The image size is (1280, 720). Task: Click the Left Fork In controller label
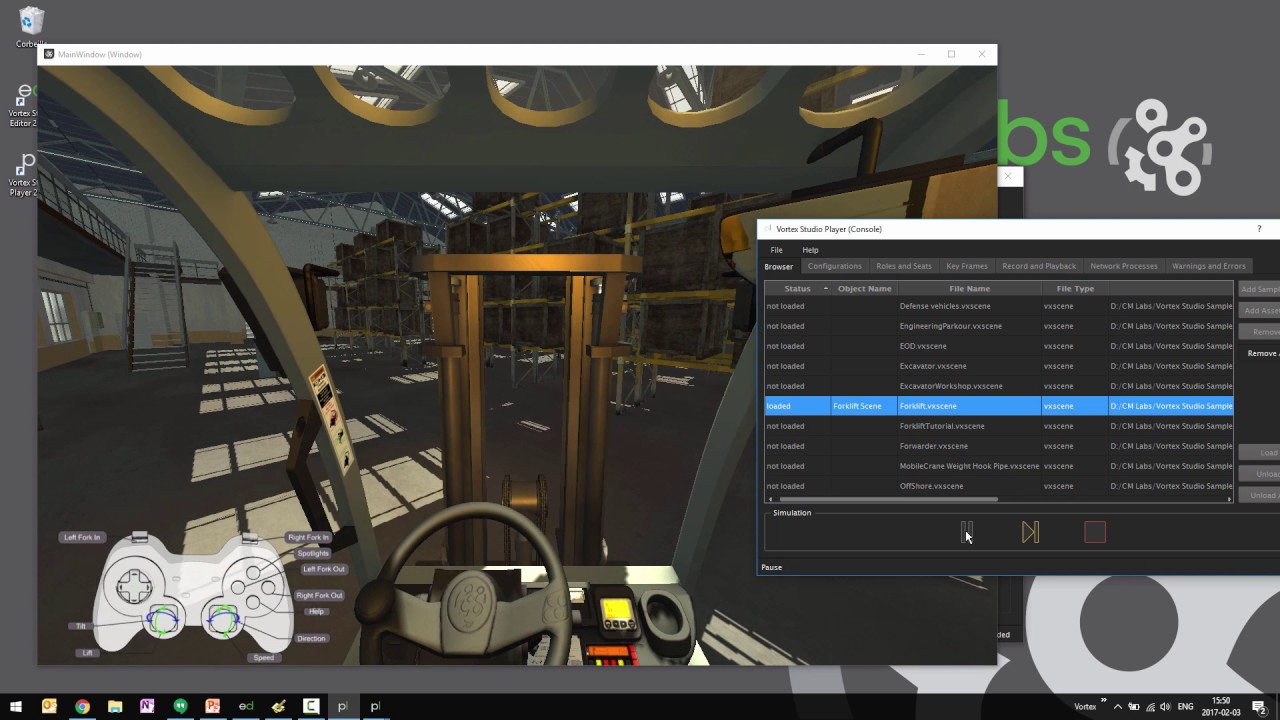[82, 537]
